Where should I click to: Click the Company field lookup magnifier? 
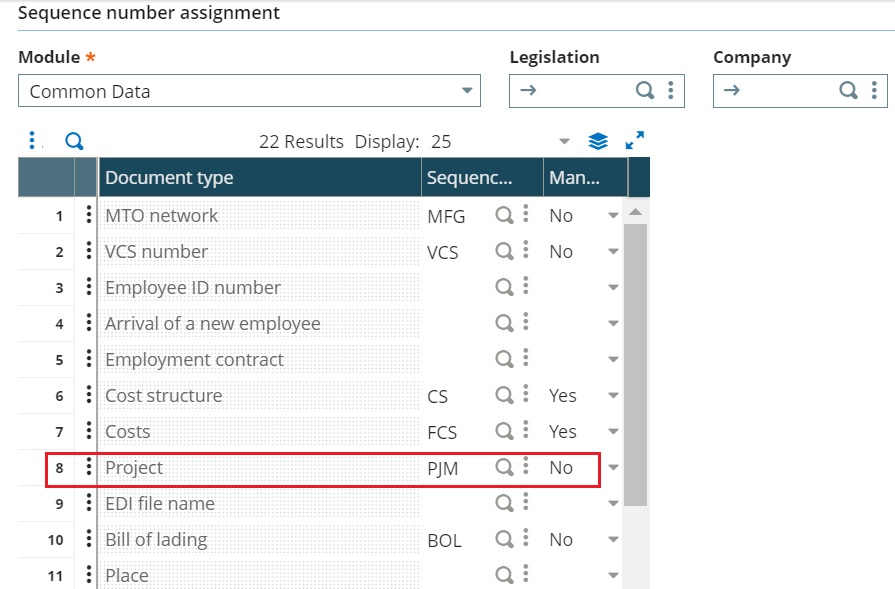coord(848,91)
